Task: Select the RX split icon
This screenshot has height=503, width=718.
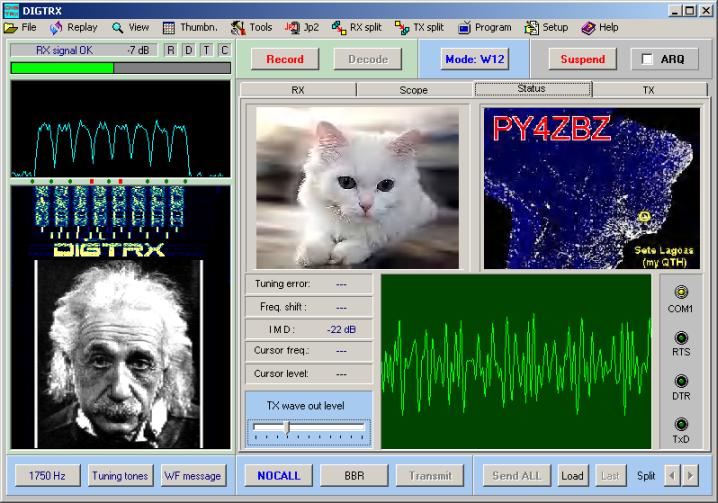Action: (x=340, y=27)
